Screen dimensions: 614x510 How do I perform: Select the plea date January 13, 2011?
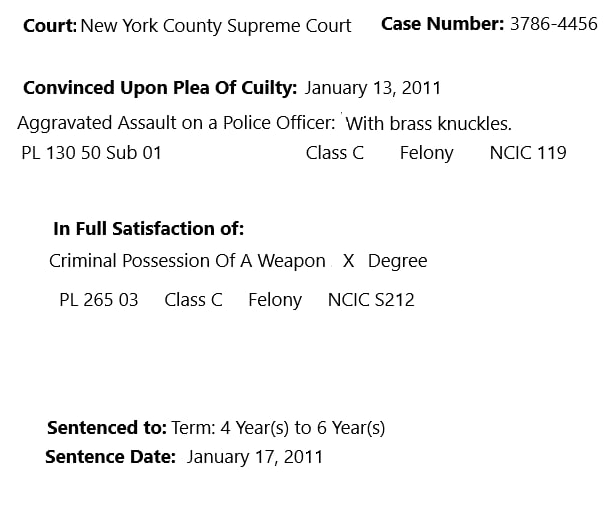(x=373, y=88)
